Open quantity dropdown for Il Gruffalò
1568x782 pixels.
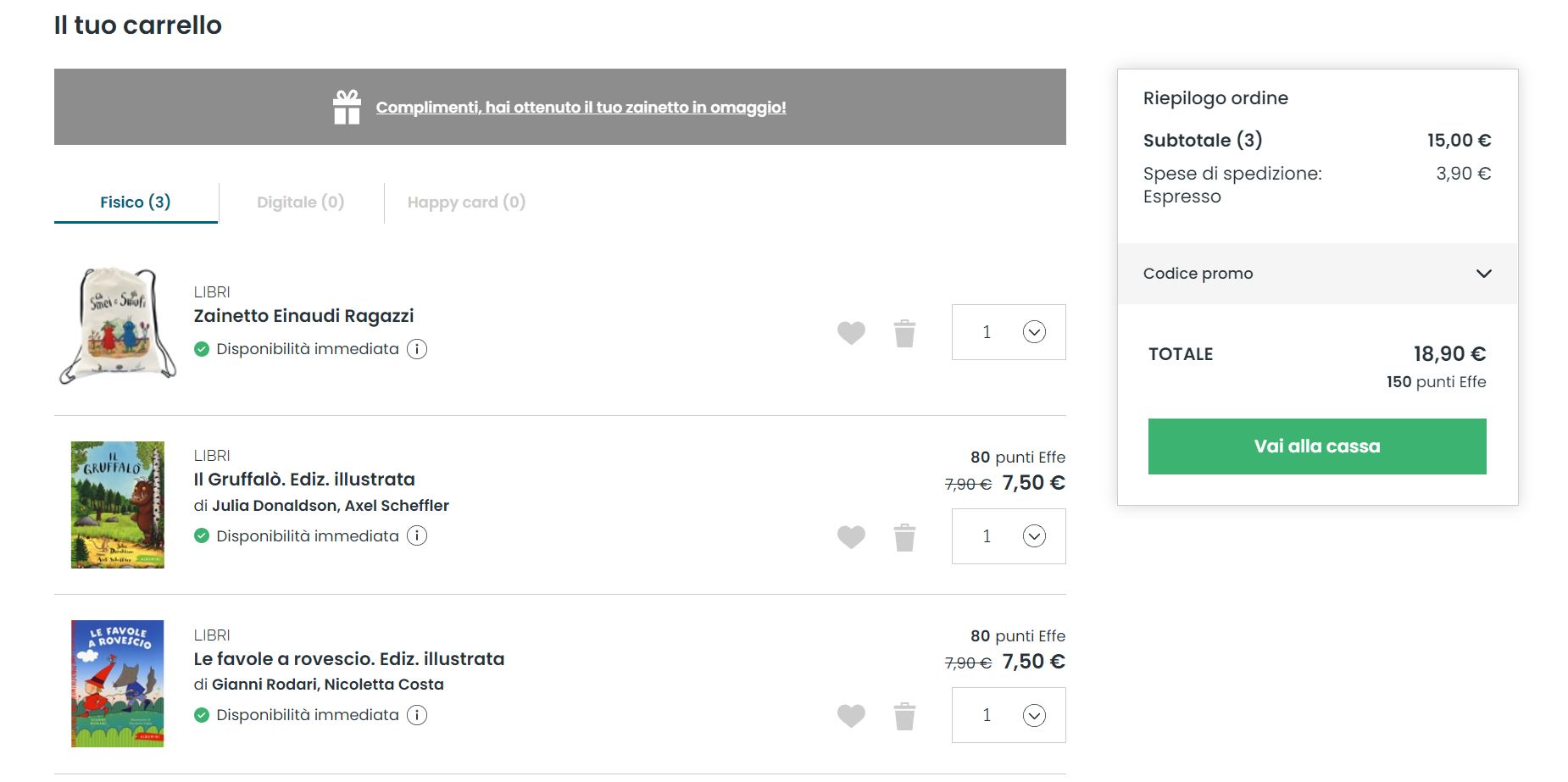pyautogui.click(x=1009, y=536)
